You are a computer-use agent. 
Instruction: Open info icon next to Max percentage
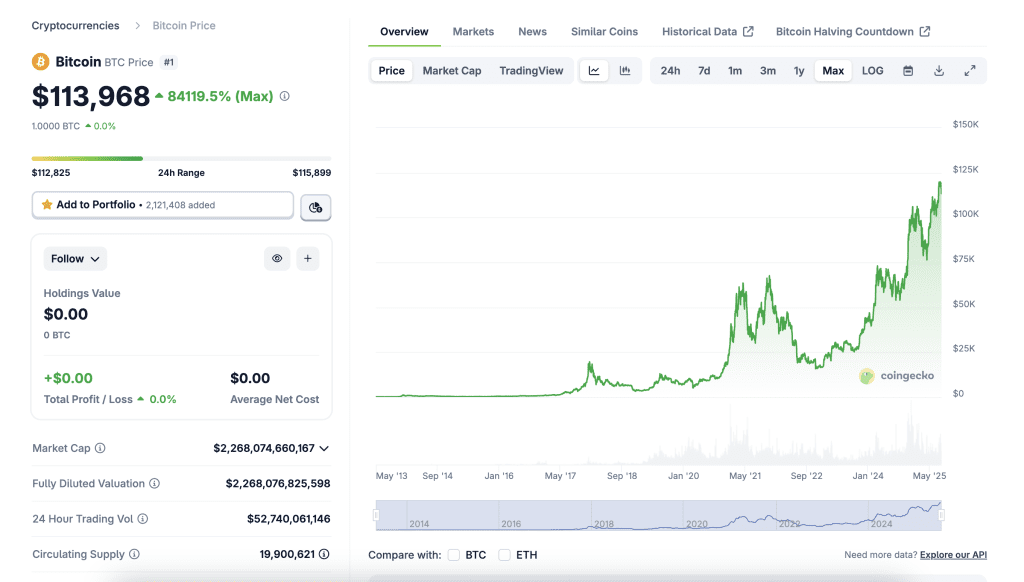(x=285, y=96)
